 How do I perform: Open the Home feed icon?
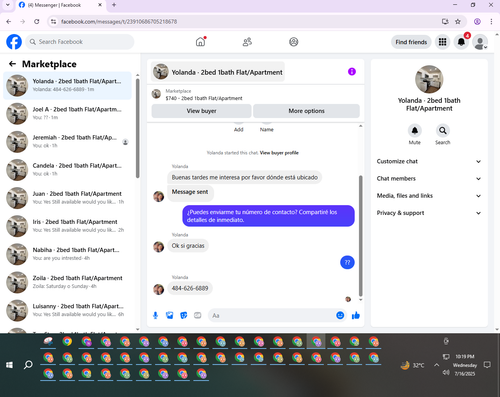(200, 42)
